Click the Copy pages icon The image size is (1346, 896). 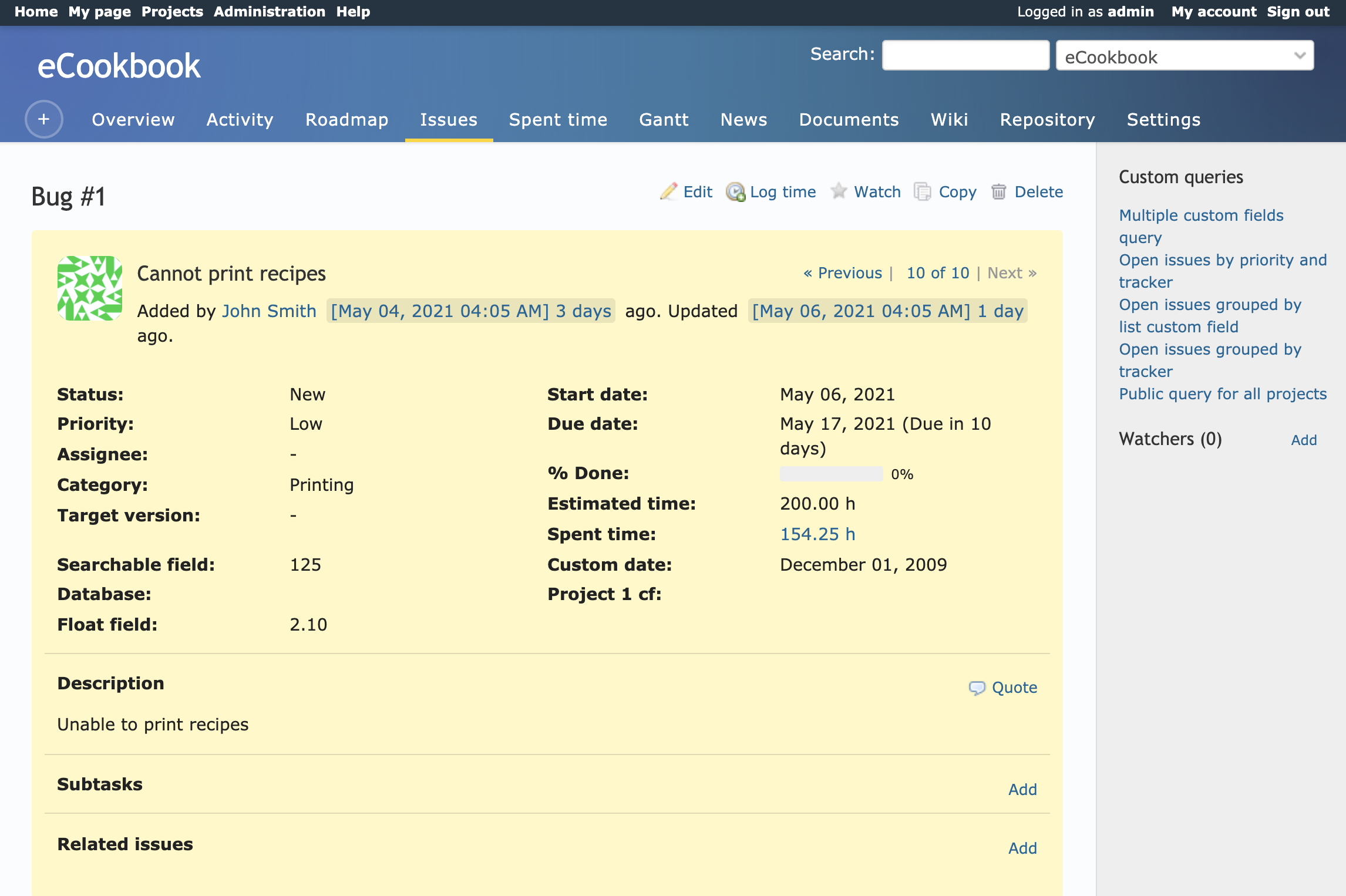(x=923, y=191)
